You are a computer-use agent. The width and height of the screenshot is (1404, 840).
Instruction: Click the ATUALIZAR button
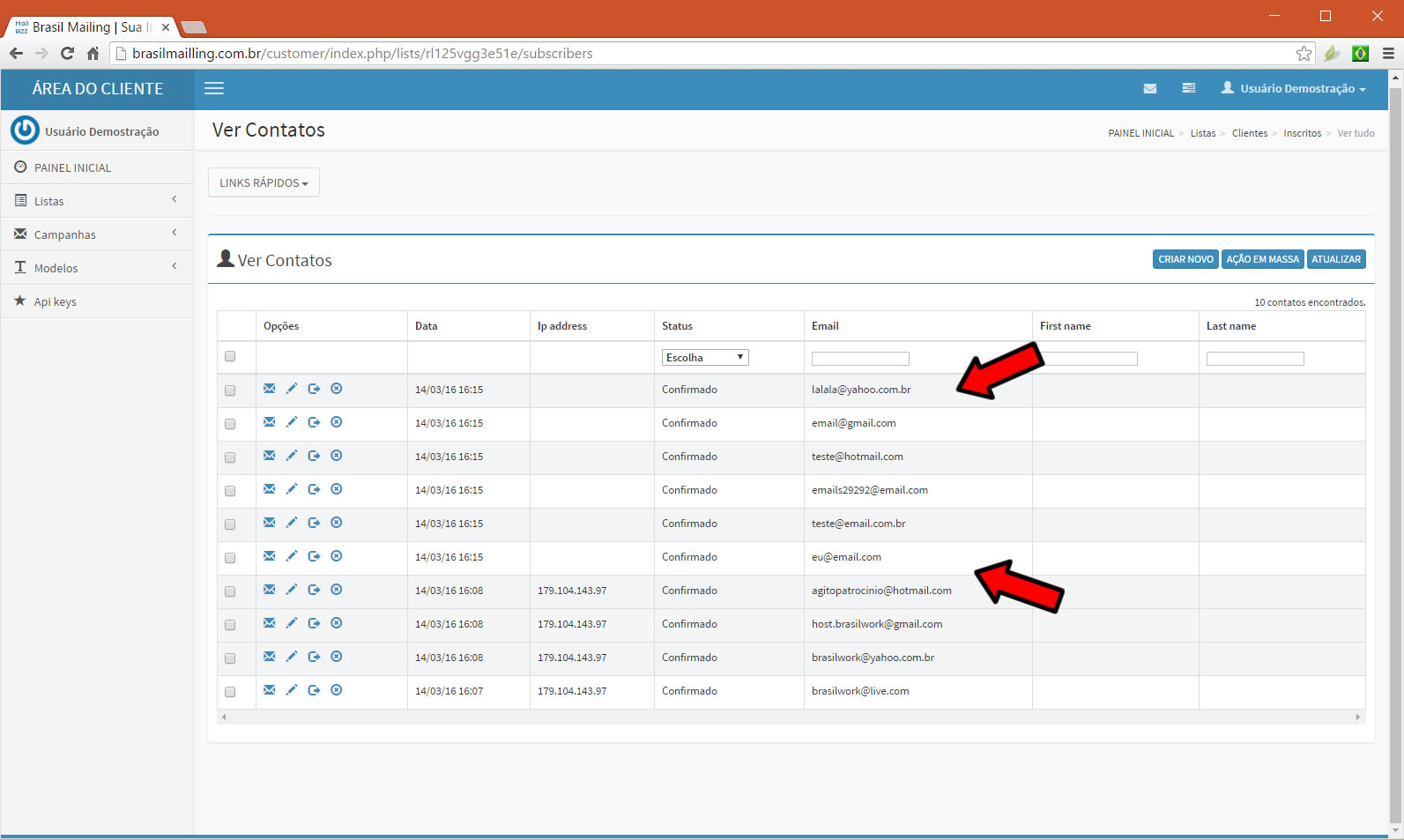coord(1336,259)
